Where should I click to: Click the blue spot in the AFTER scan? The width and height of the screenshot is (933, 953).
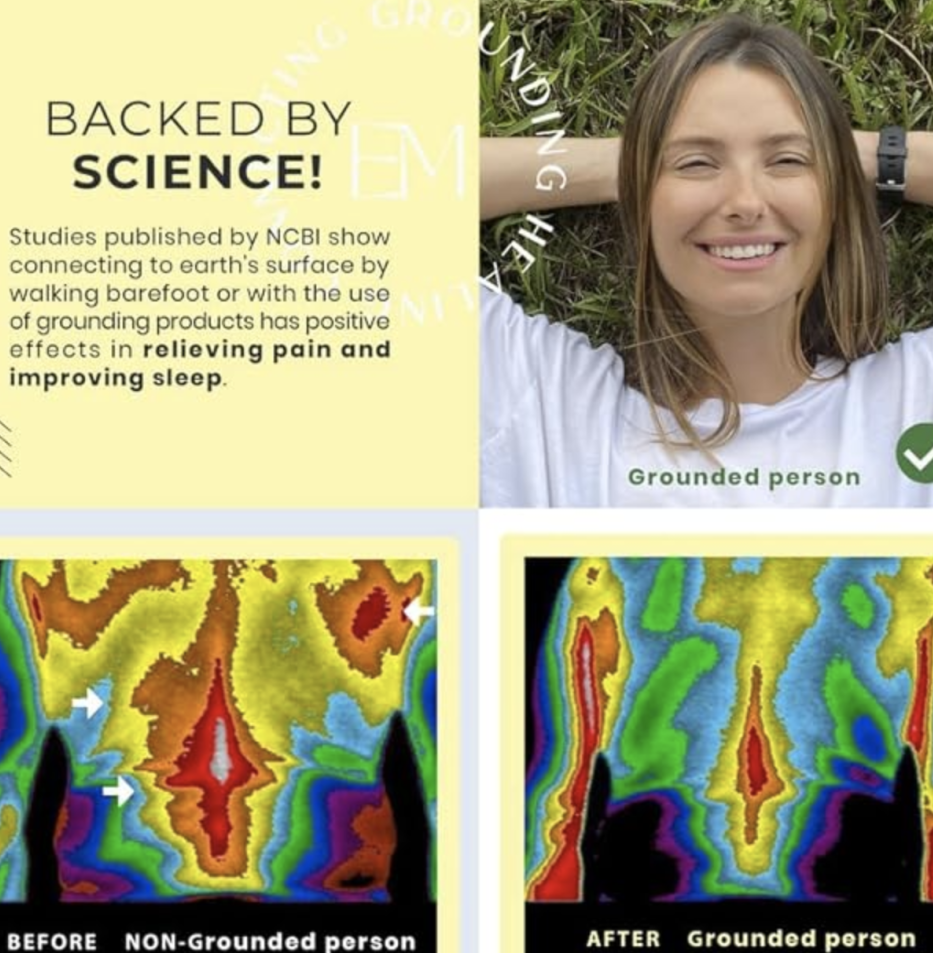coord(868,737)
